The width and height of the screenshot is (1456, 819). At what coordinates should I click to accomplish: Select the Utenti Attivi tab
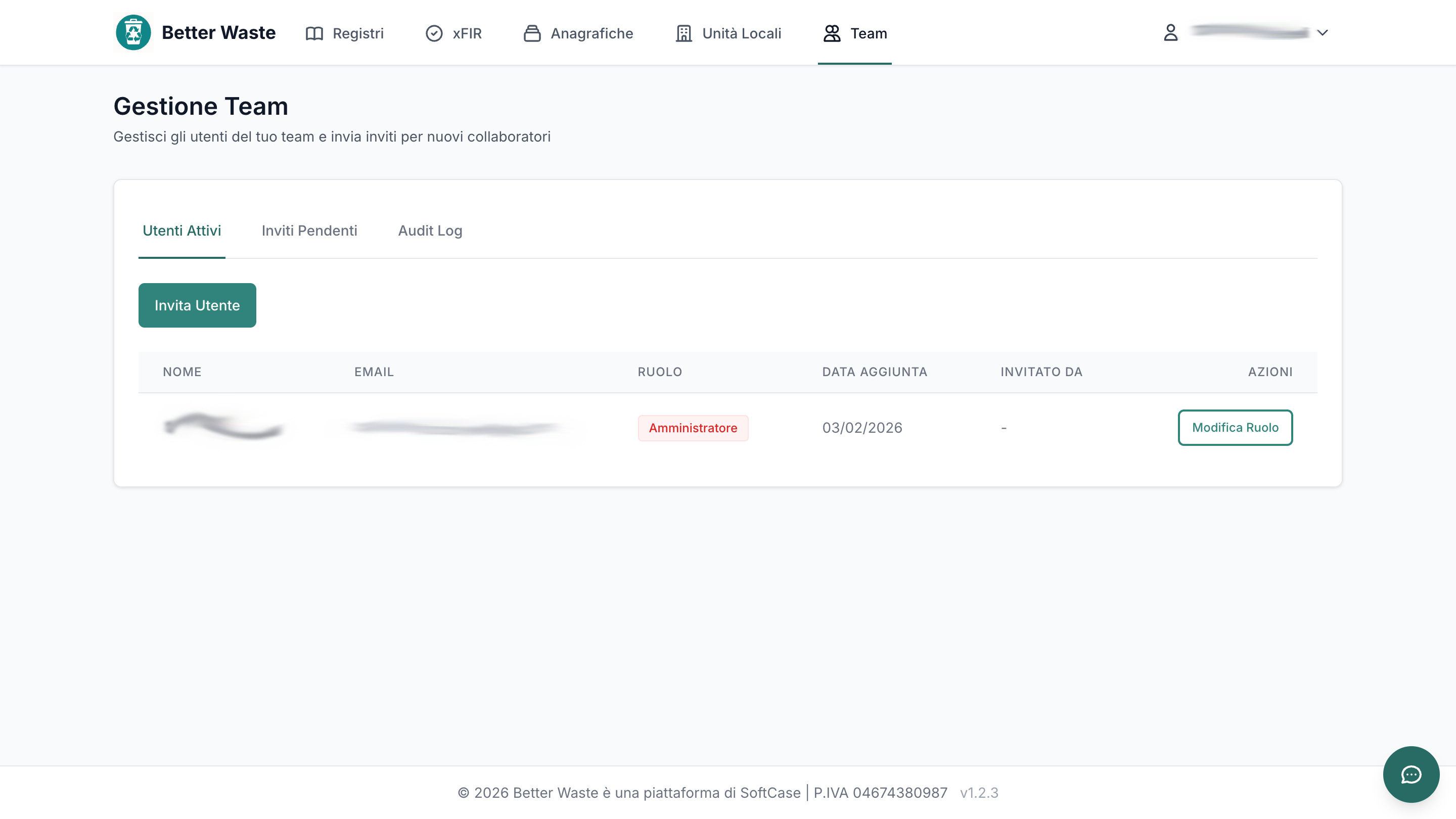point(182,231)
